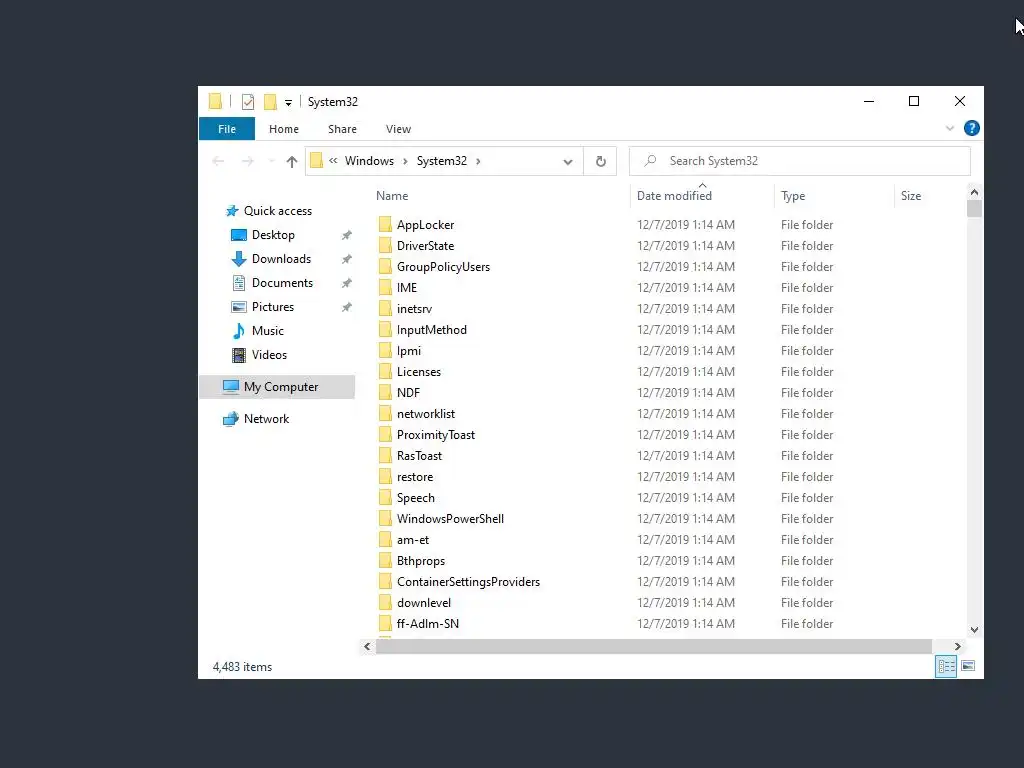
Task: Expand the ribbon with the chevron
Action: [x=950, y=129]
